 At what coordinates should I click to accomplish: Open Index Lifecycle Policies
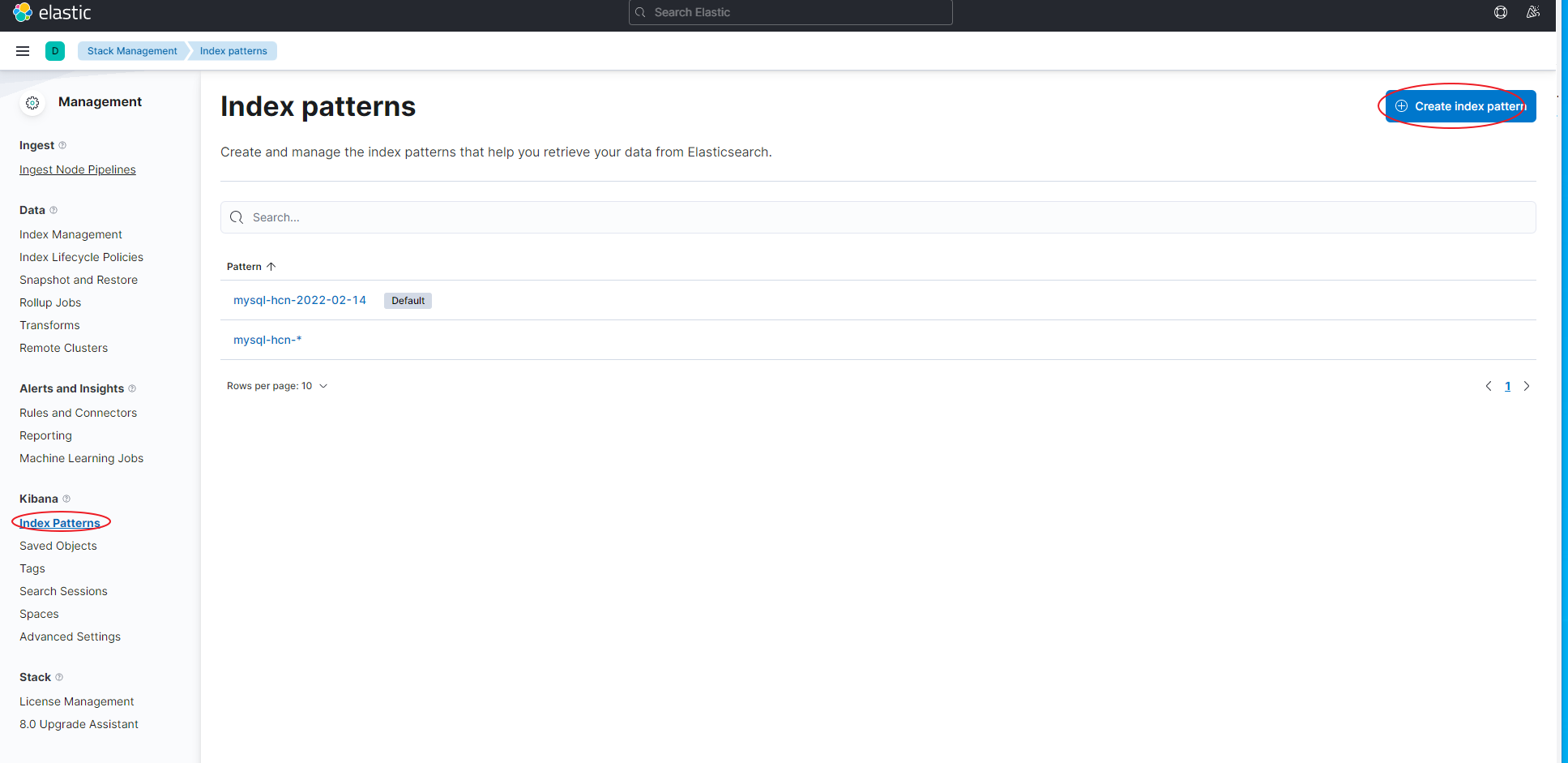click(x=81, y=257)
